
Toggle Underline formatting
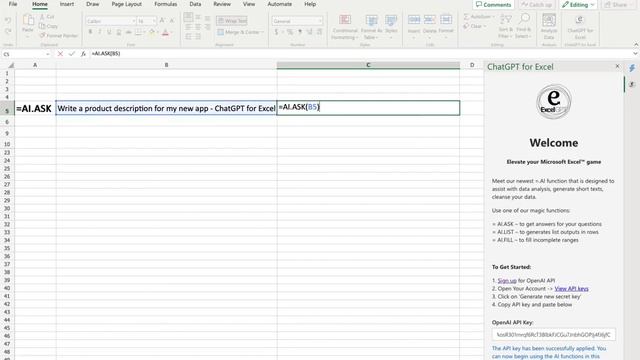click(109, 32)
